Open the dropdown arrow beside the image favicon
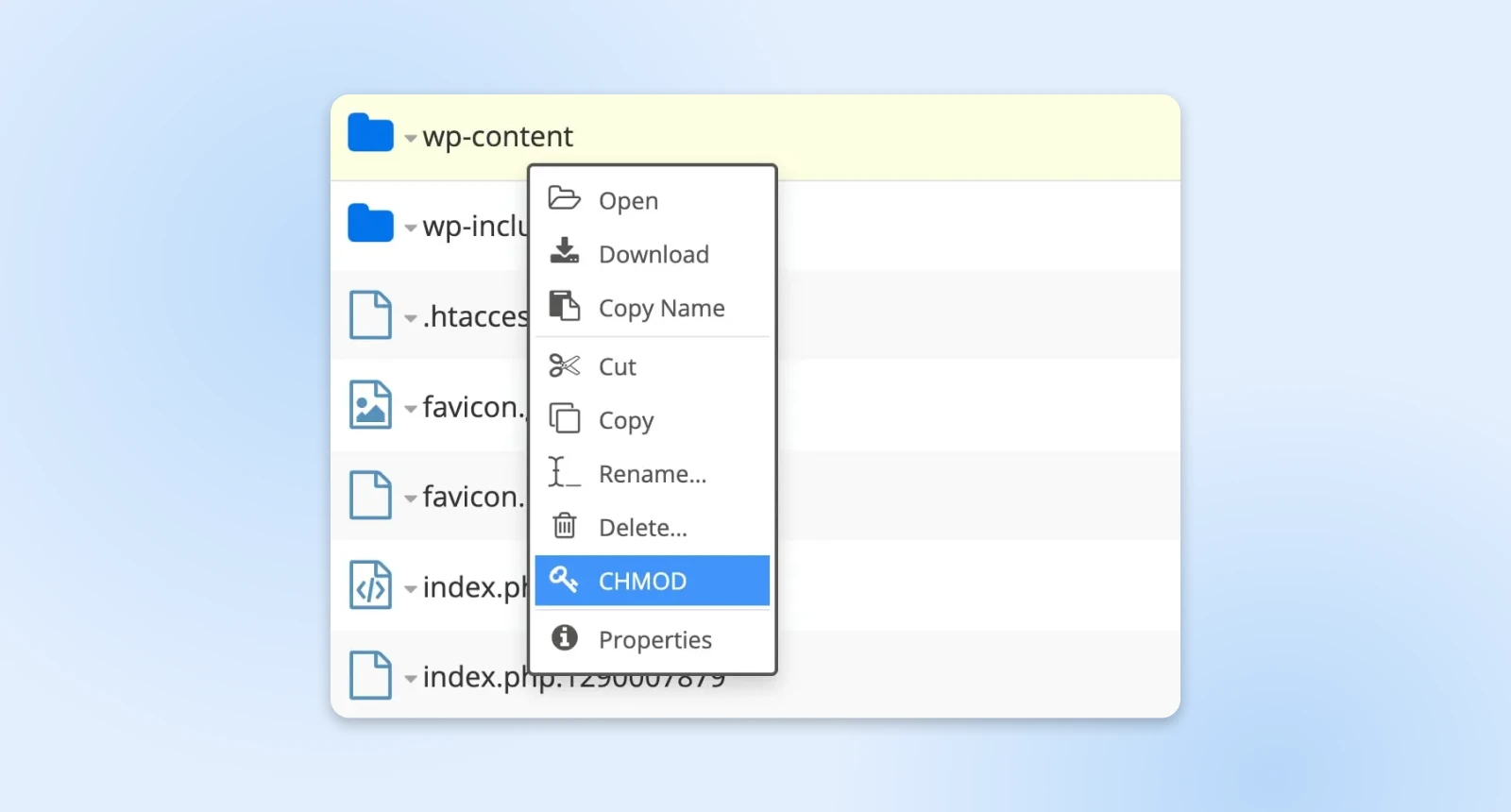 tap(411, 410)
